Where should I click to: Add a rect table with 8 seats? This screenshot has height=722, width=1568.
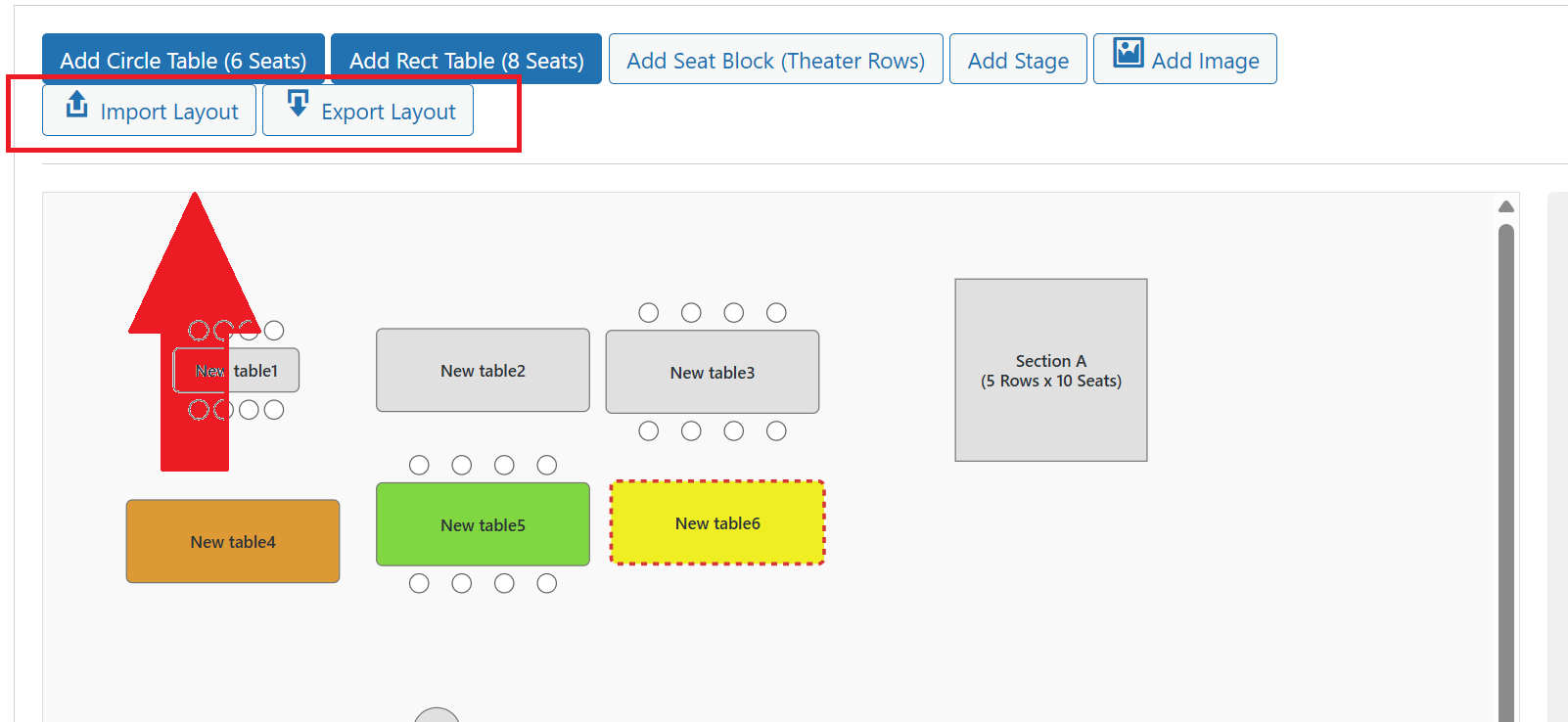(466, 60)
